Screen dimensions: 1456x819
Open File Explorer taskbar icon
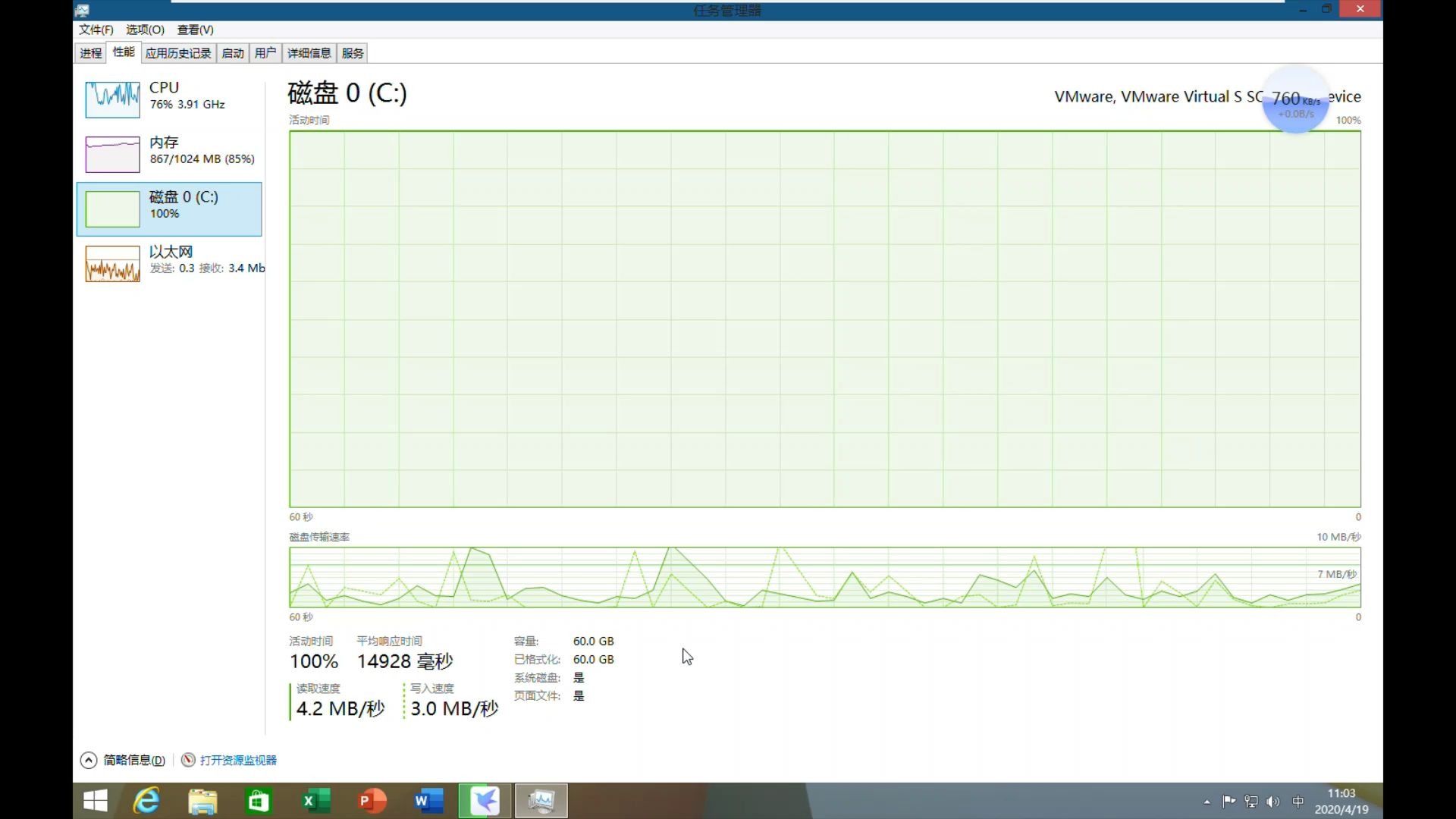202,801
